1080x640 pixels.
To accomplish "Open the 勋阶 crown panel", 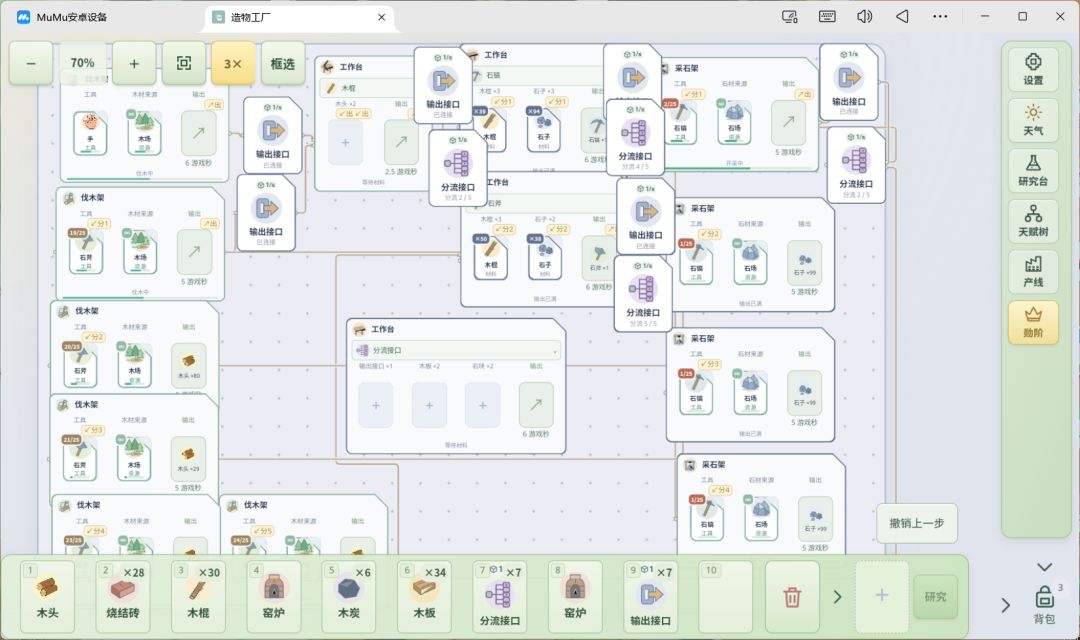I will (x=1032, y=322).
